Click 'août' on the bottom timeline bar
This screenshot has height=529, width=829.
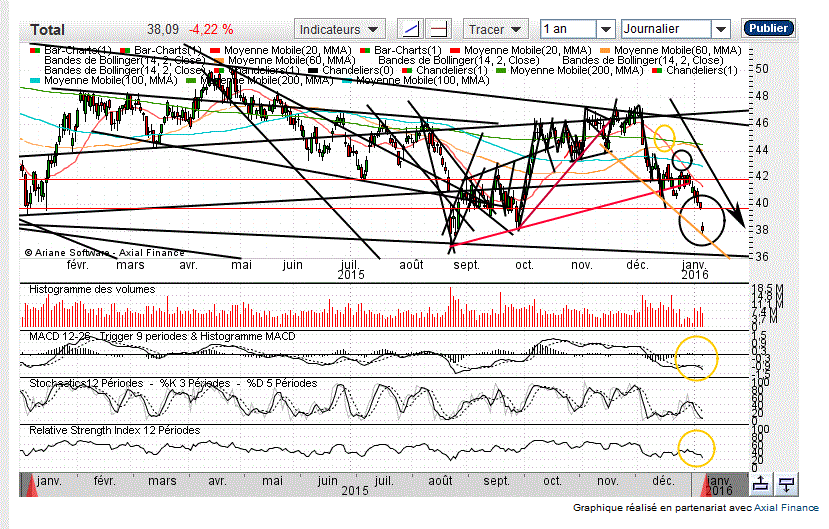[440, 481]
